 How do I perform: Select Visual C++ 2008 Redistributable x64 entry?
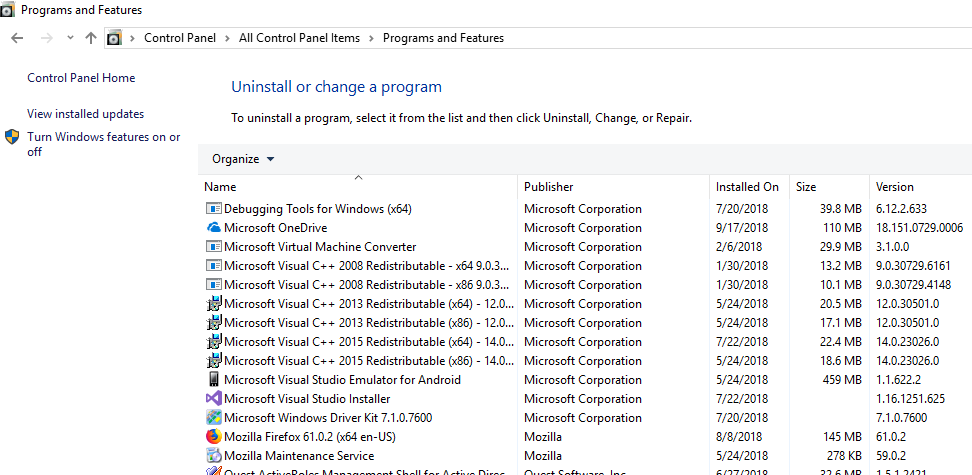pos(367,265)
